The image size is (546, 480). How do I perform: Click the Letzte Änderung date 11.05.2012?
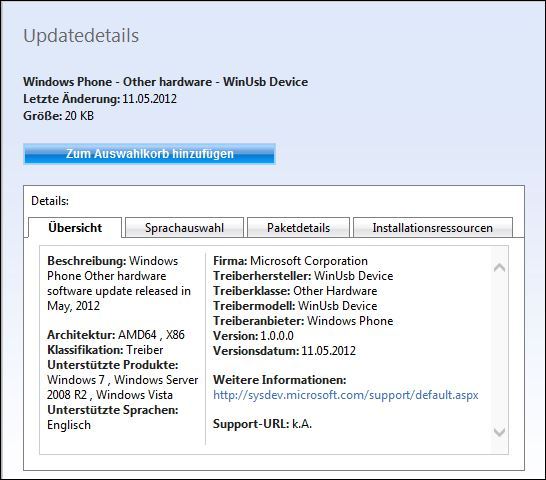[x=149, y=99]
